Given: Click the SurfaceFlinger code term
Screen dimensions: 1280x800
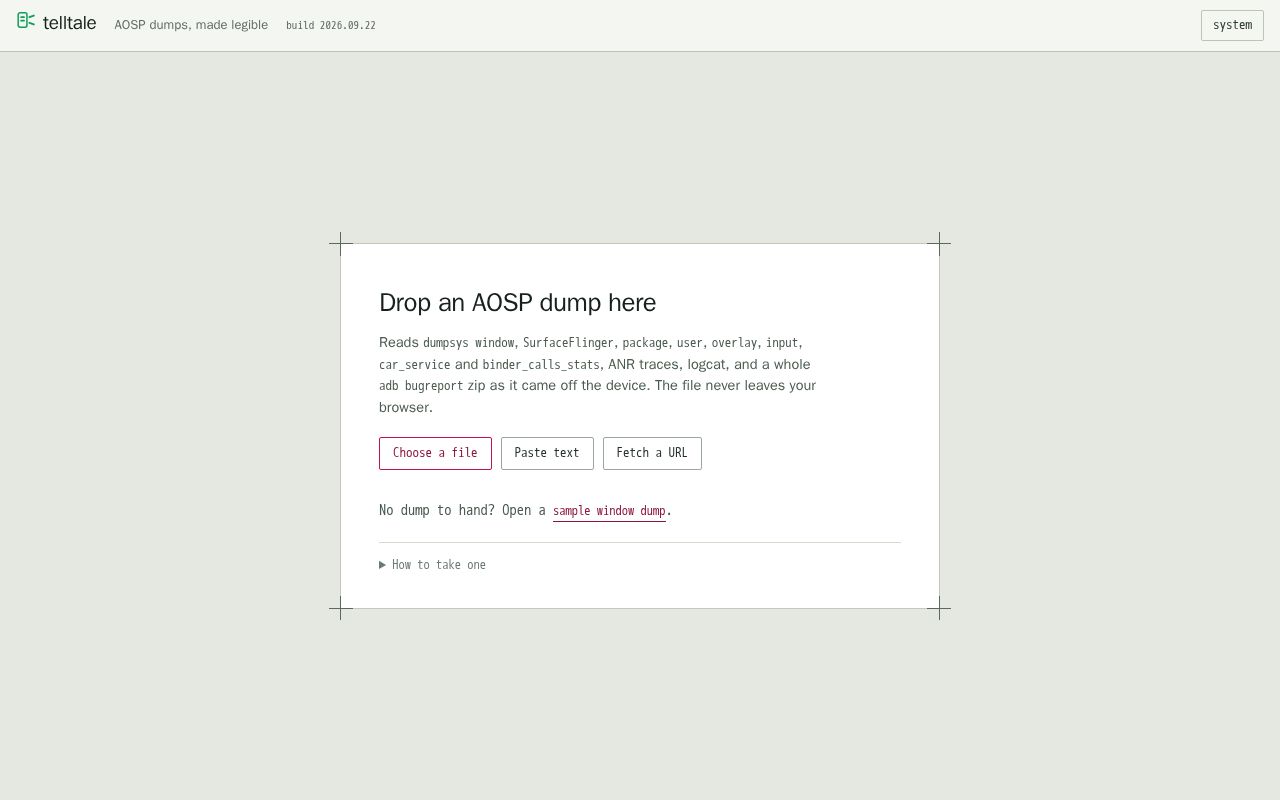Looking at the screenshot, I should [568, 343].
